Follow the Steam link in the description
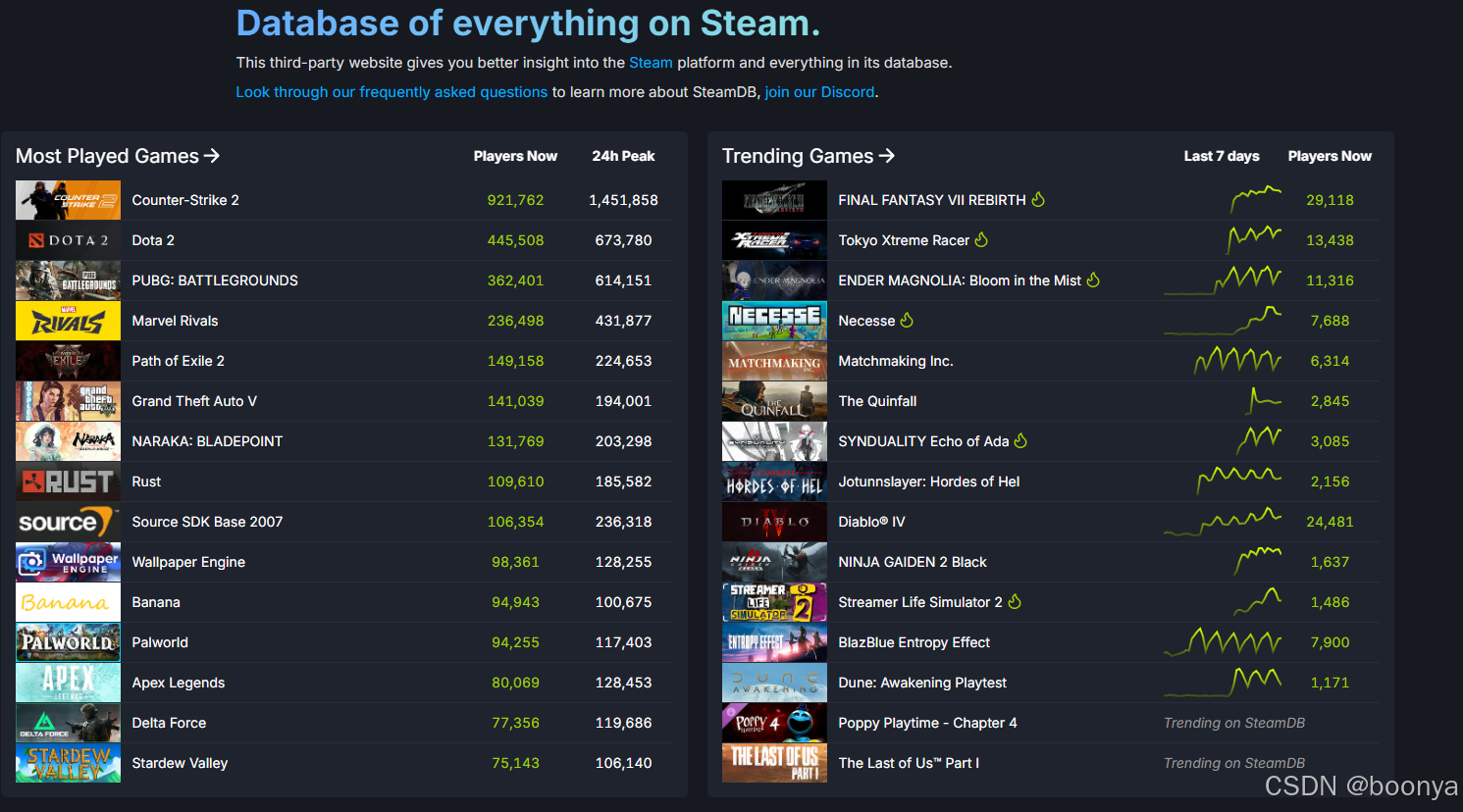Image resolution: width=1463 pixels, height=812 pixels. [x=651, y=63]
